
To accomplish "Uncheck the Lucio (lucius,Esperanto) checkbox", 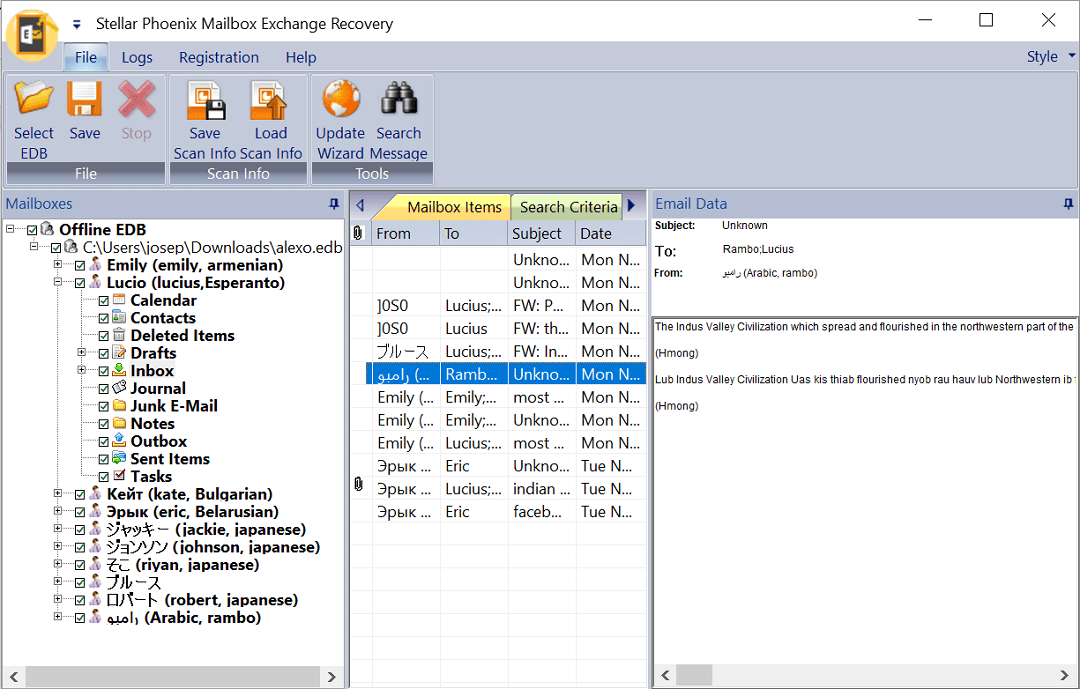I will pos(80,283).
